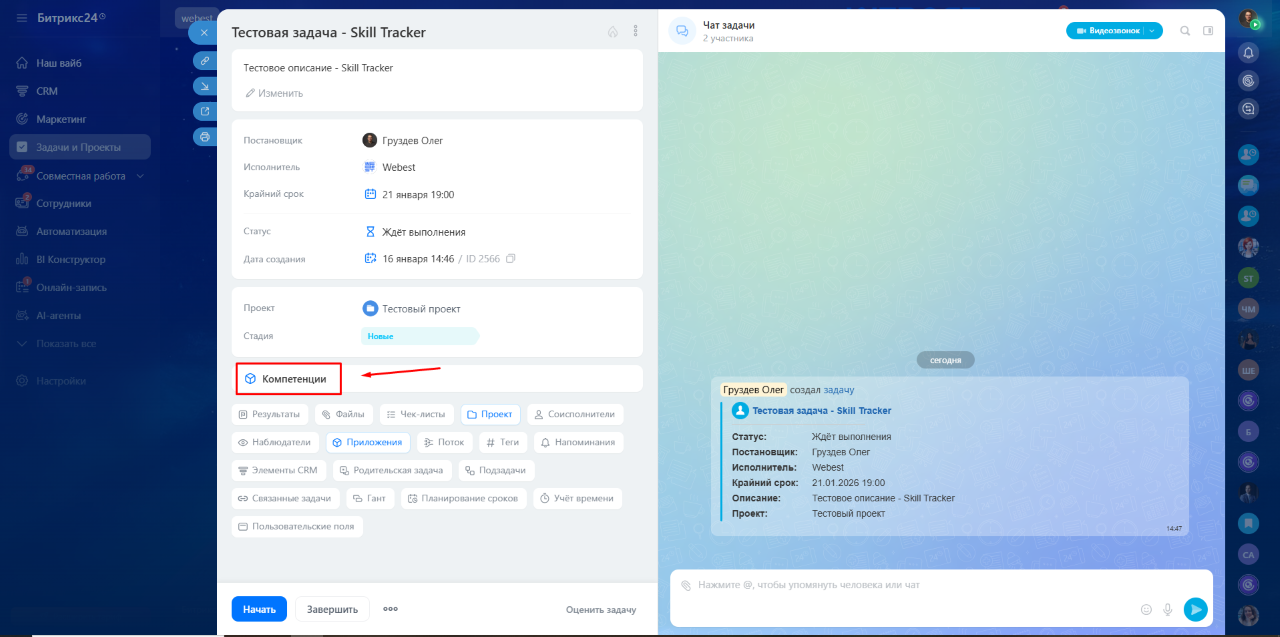Screen dimensions: 1280x637
Task: Click Оценить задачу link
Action: [601, 610]
